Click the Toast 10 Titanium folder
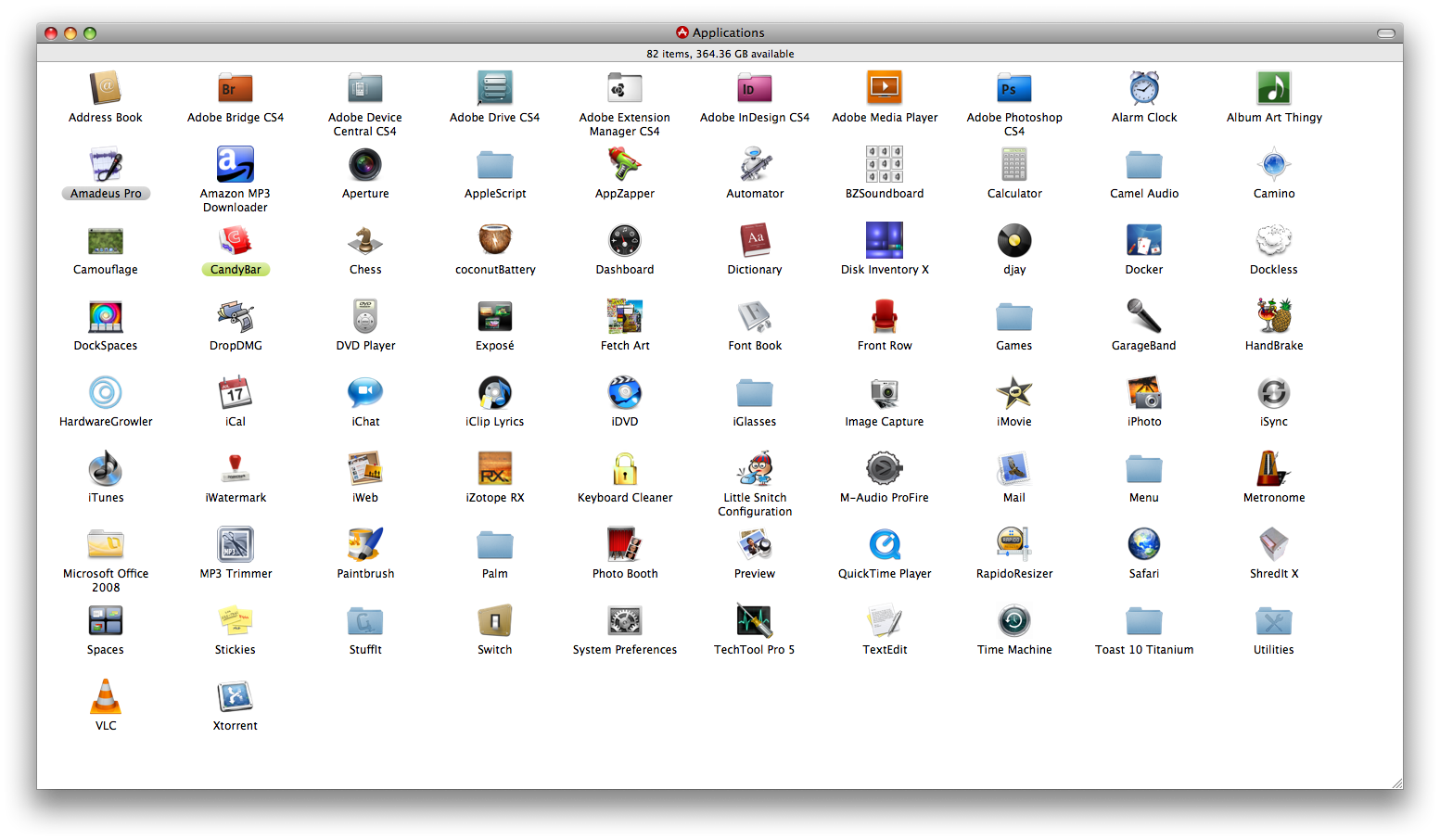1440x840 pixels. click(x=1144, y=620)
